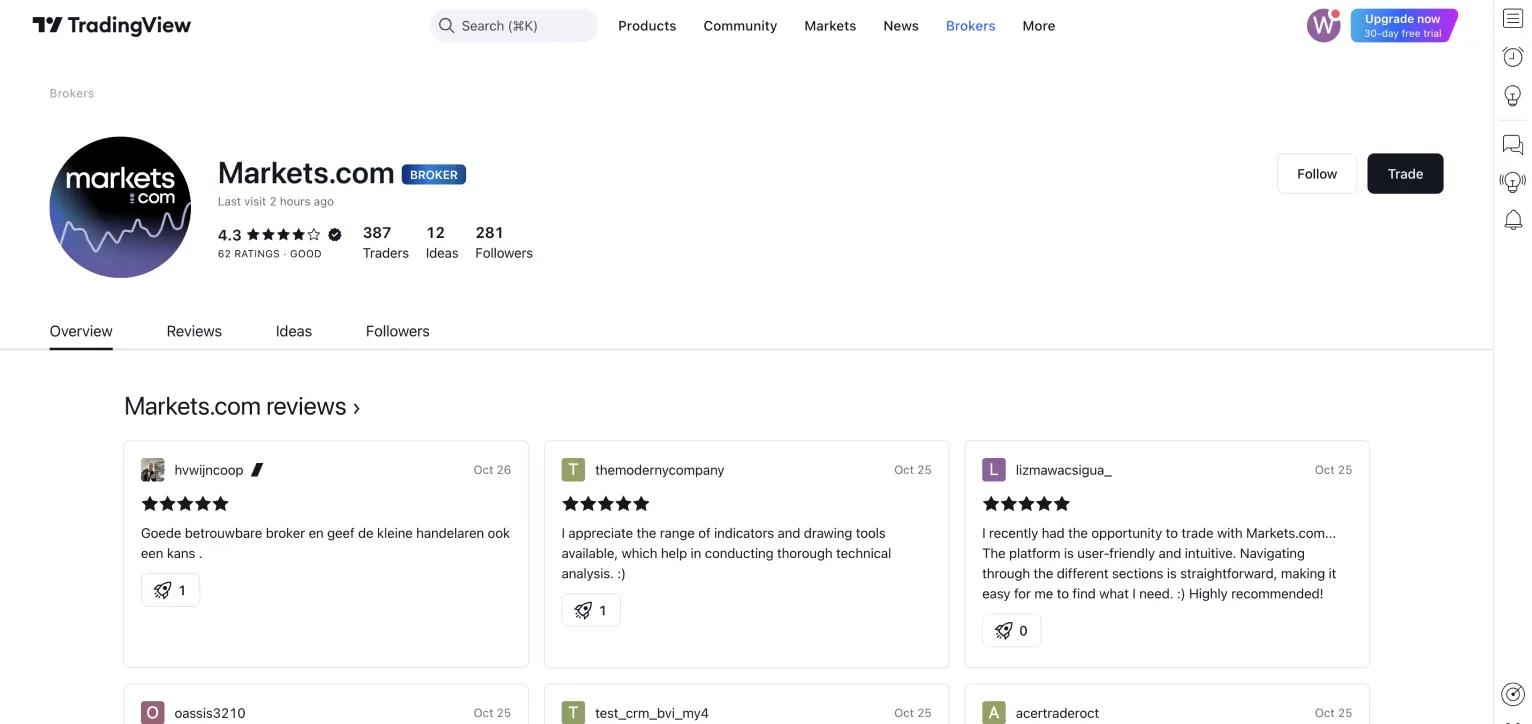
Task: Open the help target icon at sidebar bottom
Action: [1512, 693]
